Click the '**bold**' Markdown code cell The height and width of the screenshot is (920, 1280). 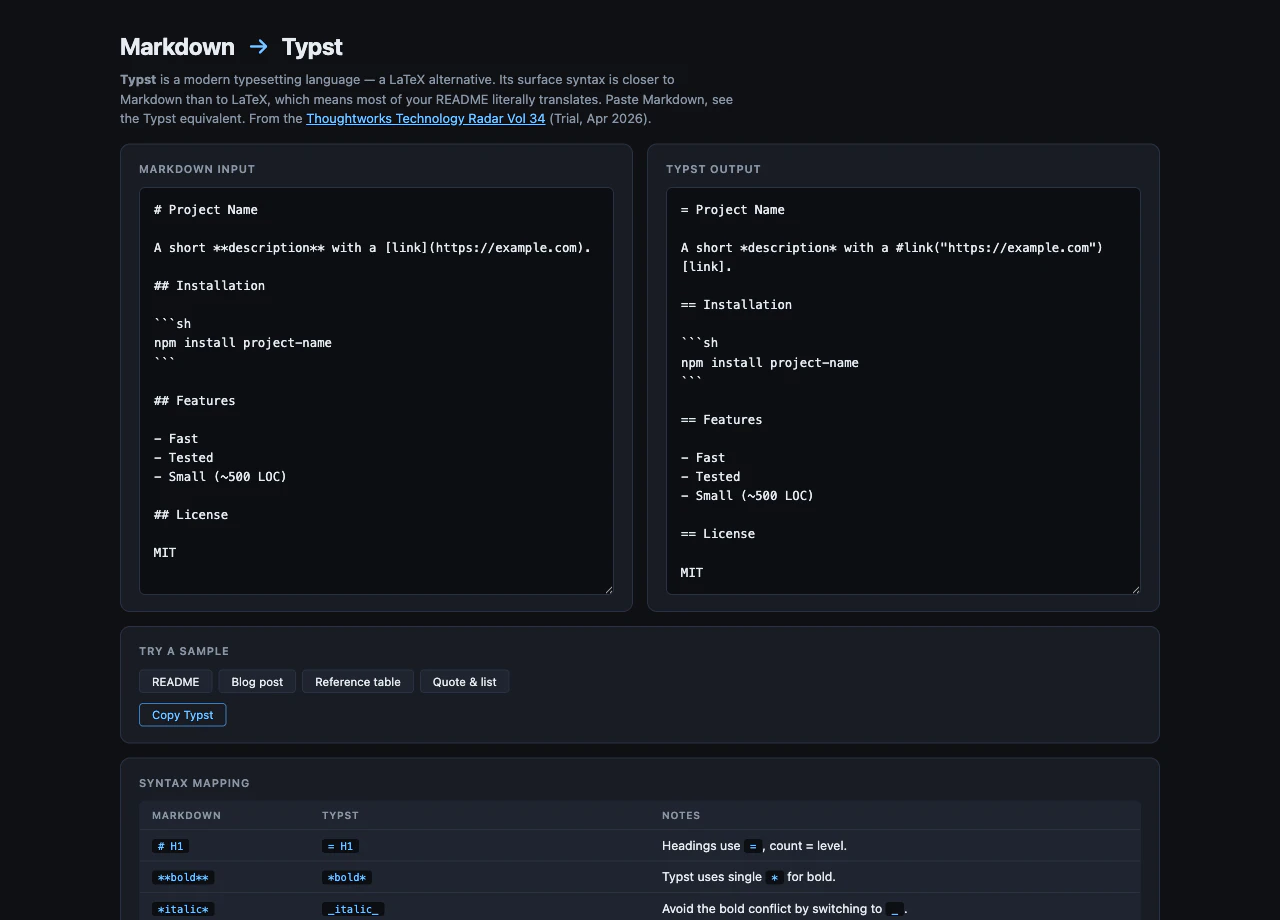(183, 878)
